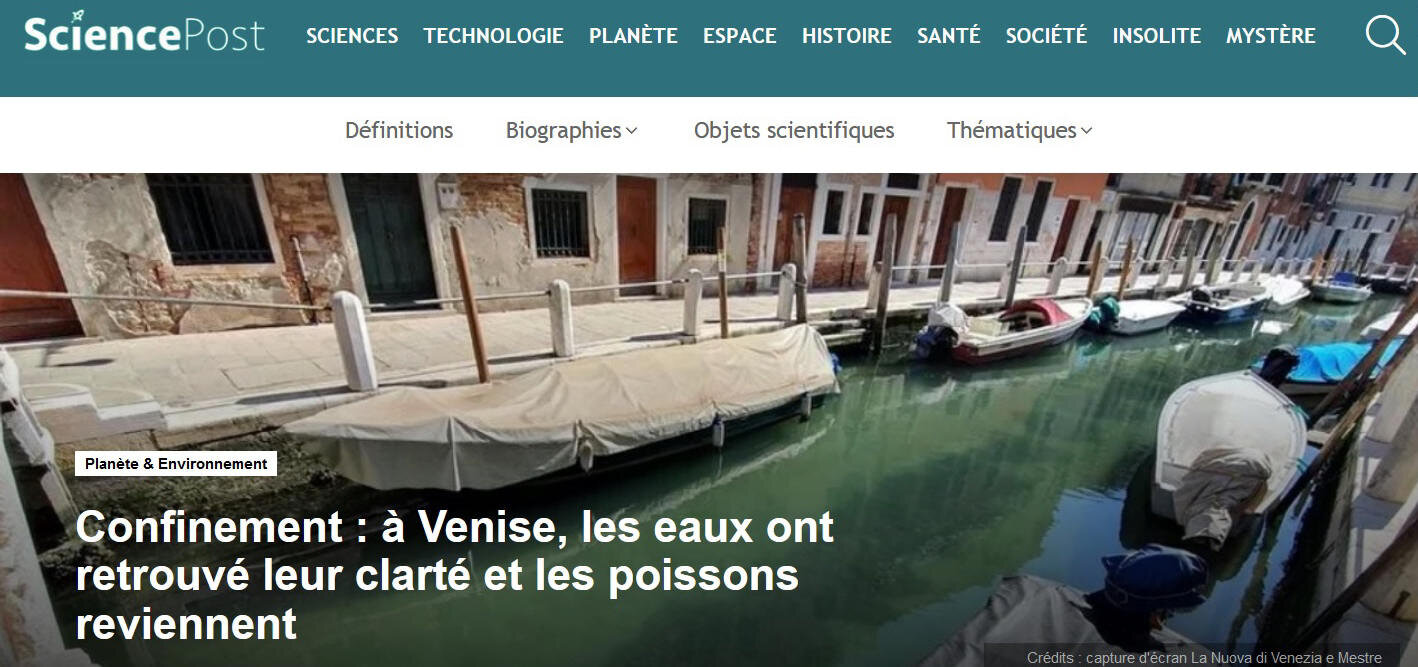Visit the SOCIÉTÉ category
This screenshot has height=667, width=1418.
(1046, 36)
